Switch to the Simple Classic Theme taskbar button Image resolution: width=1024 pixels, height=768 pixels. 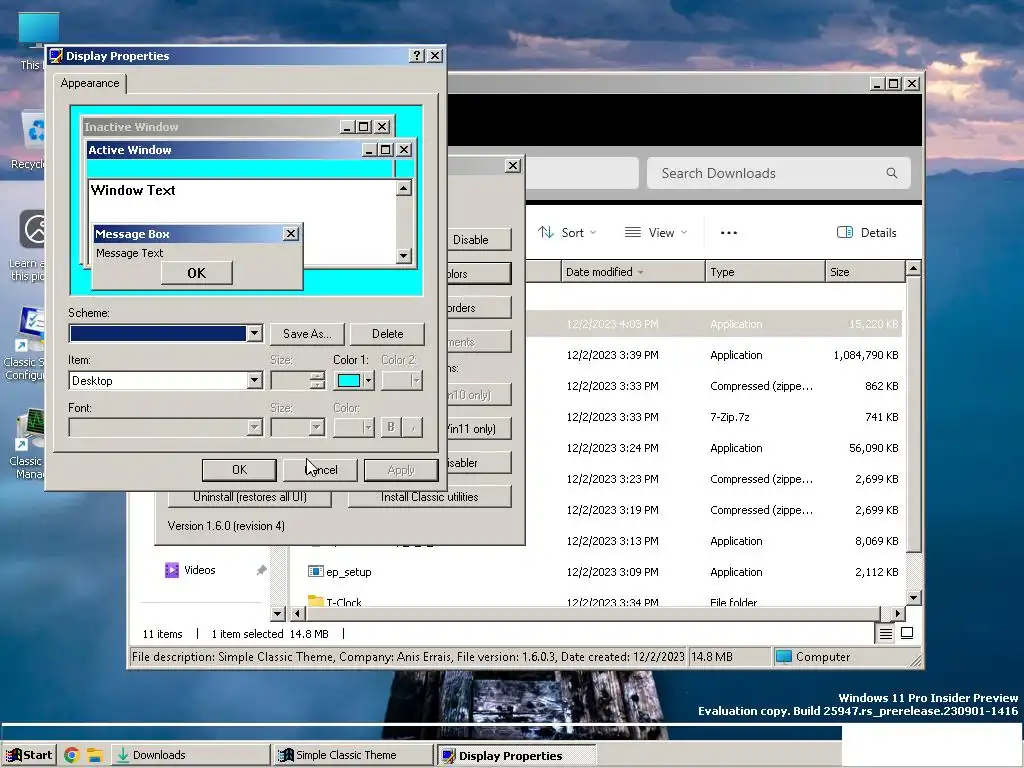pos(353,755)
